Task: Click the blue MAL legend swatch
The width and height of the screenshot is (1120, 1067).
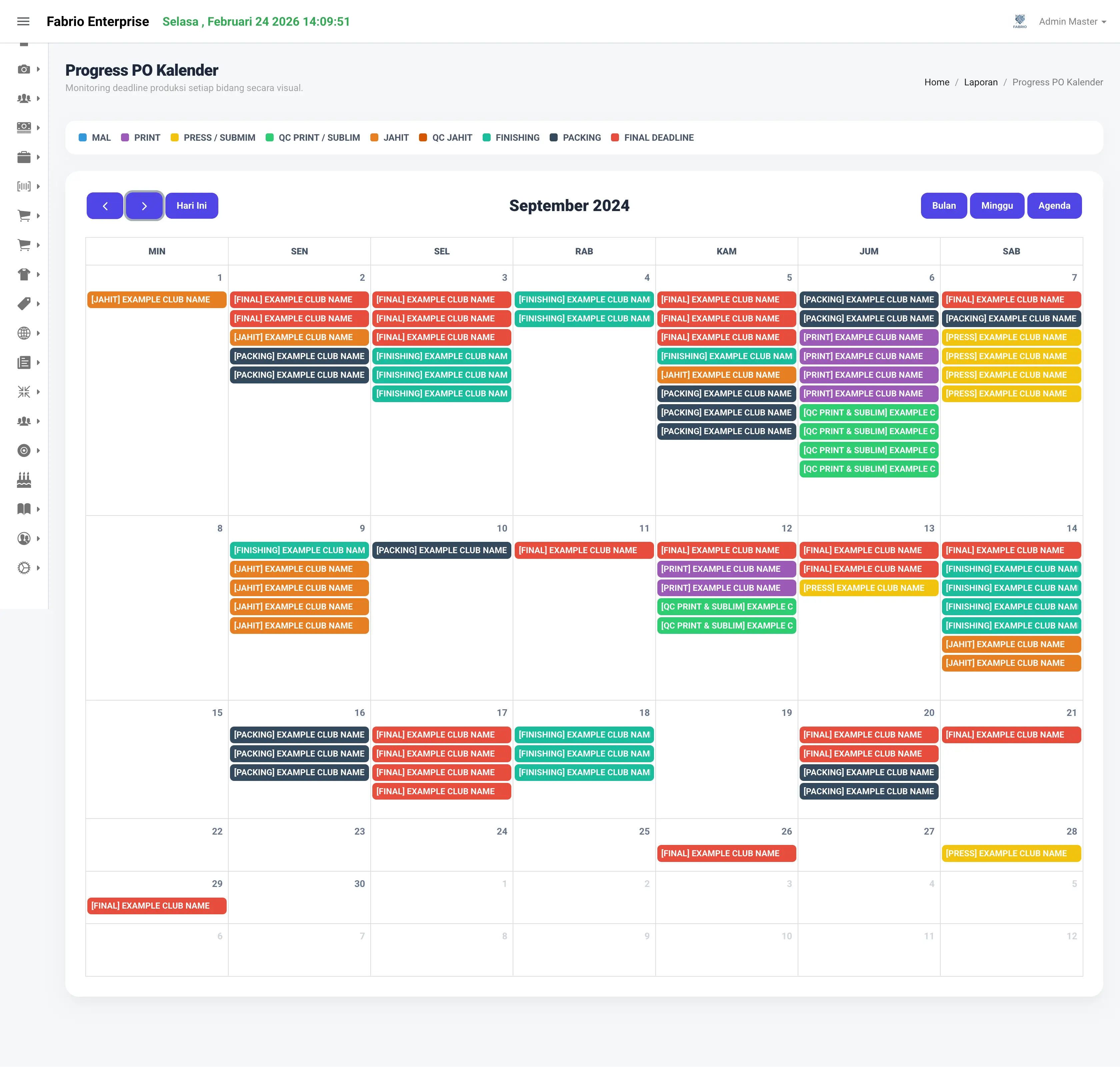Action: tap(82, 138)
